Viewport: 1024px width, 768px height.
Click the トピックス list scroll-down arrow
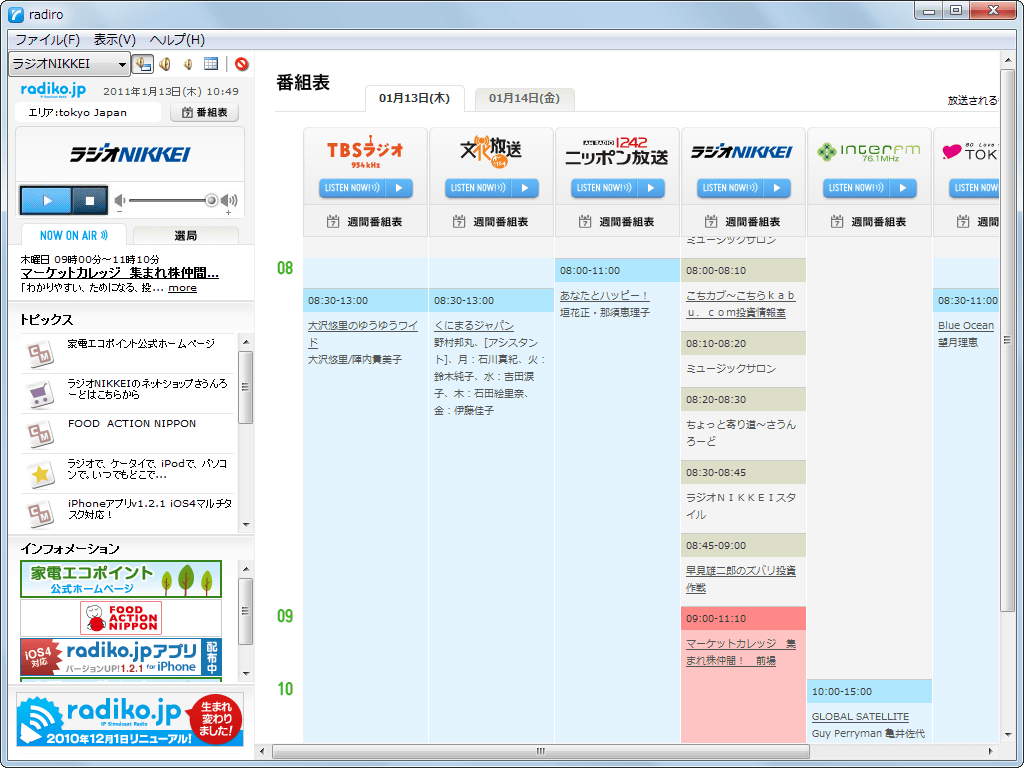tap(246, 524)
